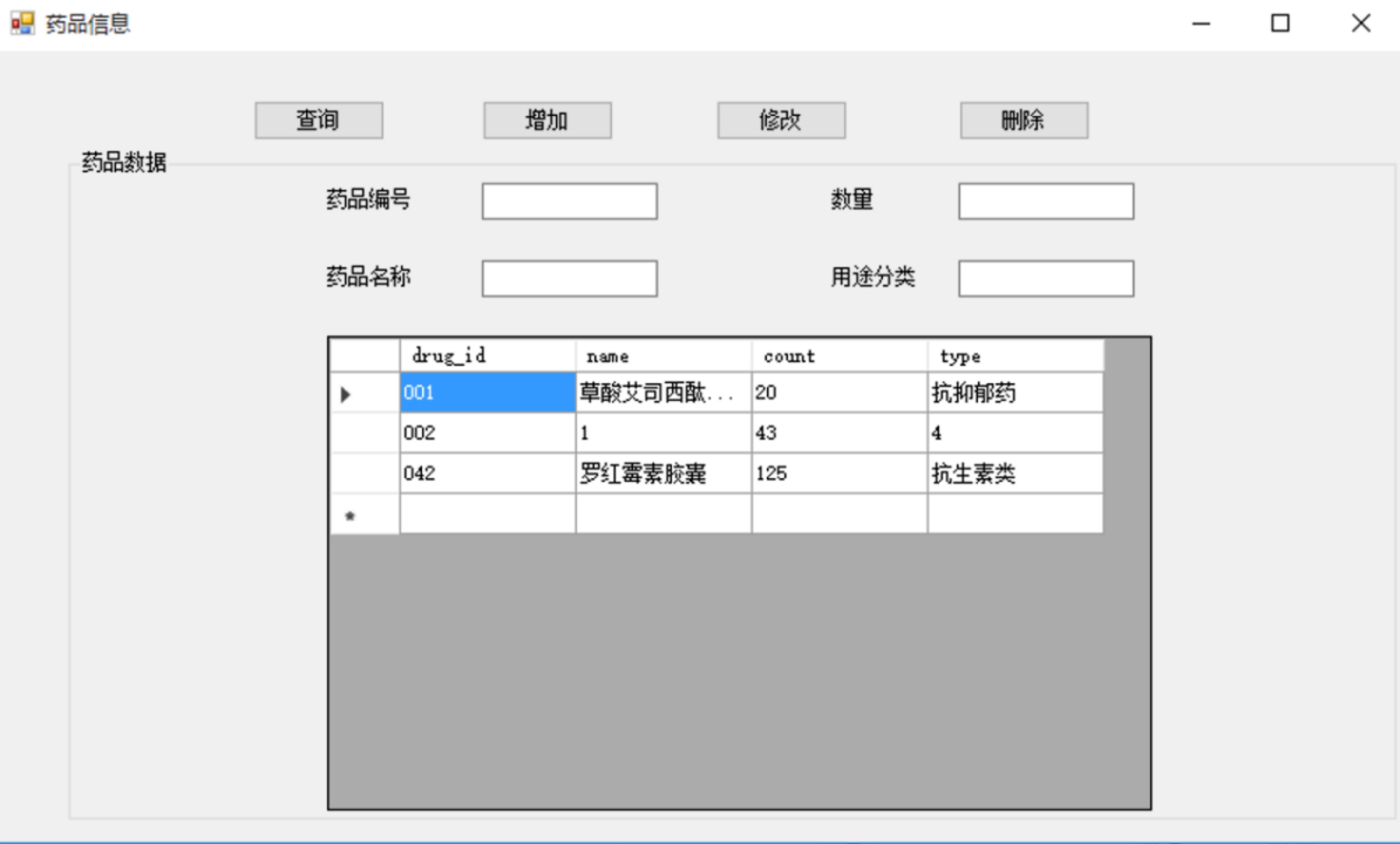Click the 修改 (modify) button
The height and width of the screenshot is (844, 1400).
(x=781, y=121)
